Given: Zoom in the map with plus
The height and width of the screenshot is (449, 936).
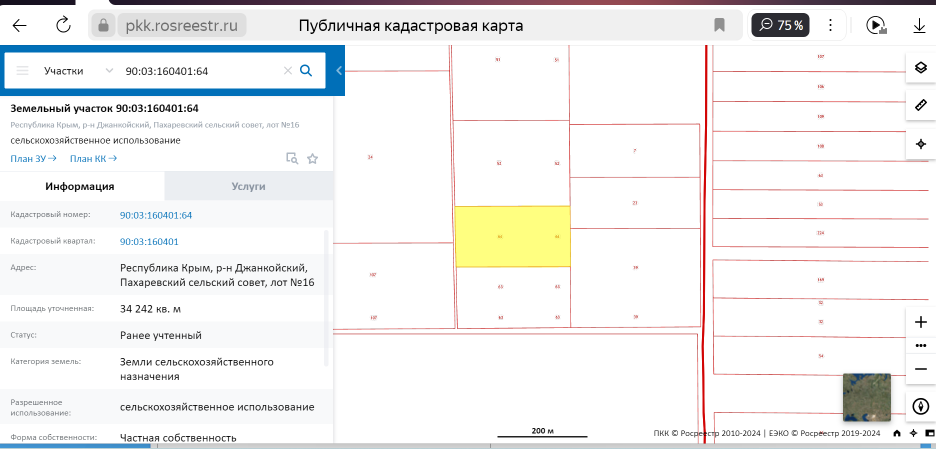Looking at the screenshot, I should [x=920, y=322].
